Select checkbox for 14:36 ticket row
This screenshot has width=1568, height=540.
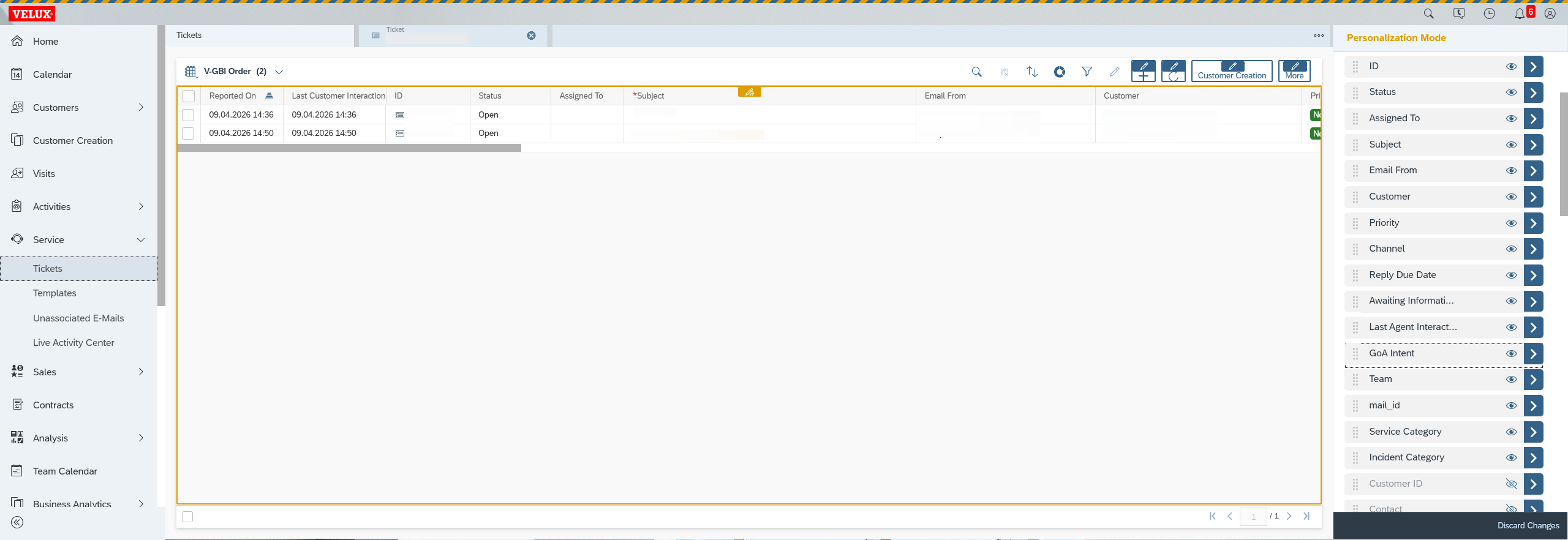point(189,115)
